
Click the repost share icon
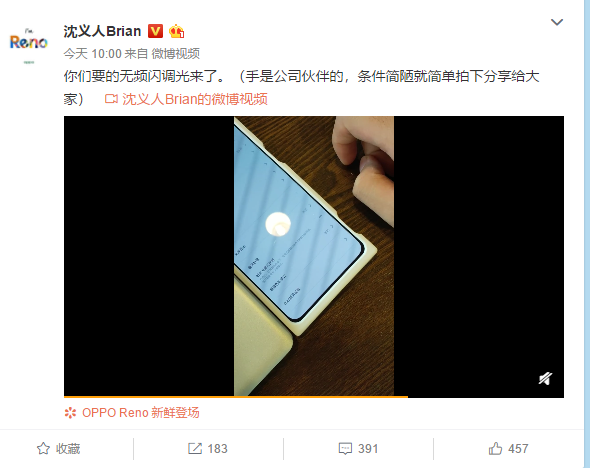[x=195, y=448]
